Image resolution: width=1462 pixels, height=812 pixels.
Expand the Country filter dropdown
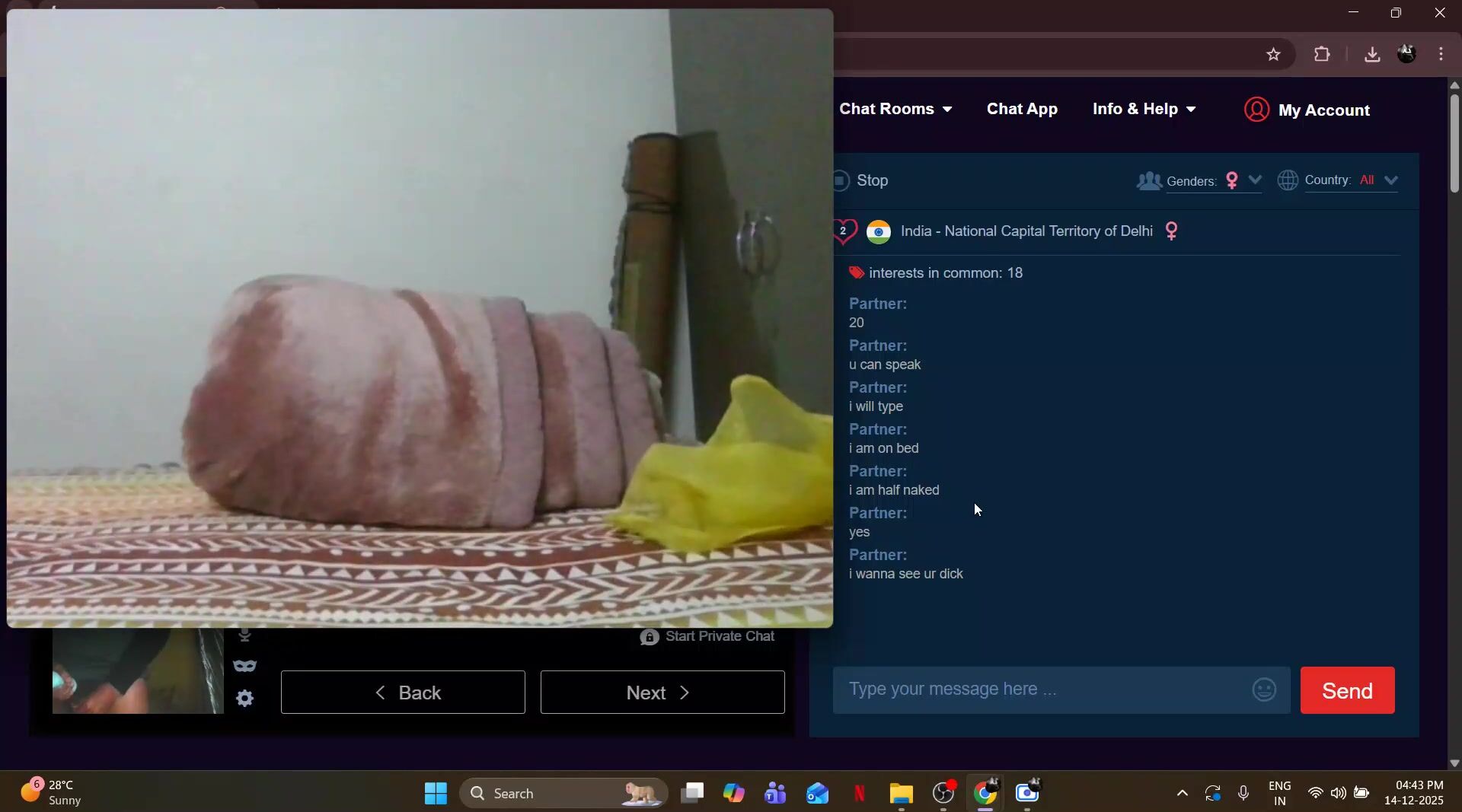click(x=1390, y=181)
